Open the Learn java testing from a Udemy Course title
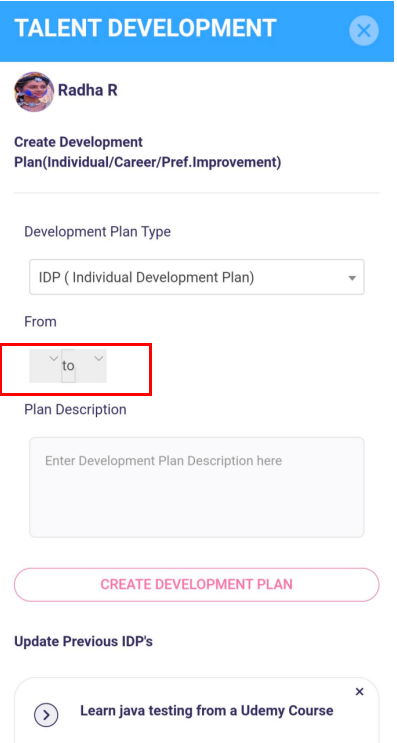This screenshot has height=743, width=397. coord(207,711)
